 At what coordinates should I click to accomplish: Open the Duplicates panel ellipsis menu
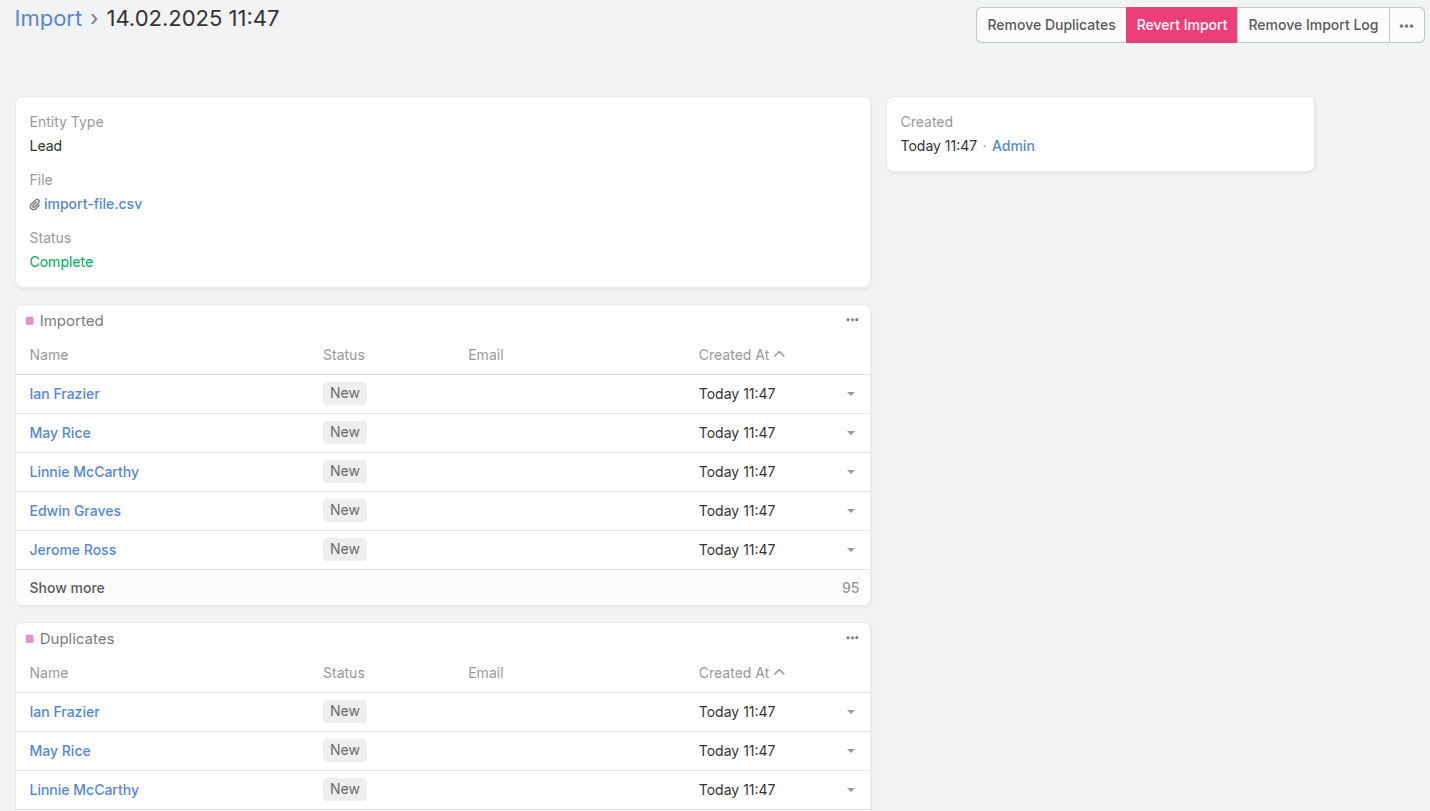(x=852, y=638)
